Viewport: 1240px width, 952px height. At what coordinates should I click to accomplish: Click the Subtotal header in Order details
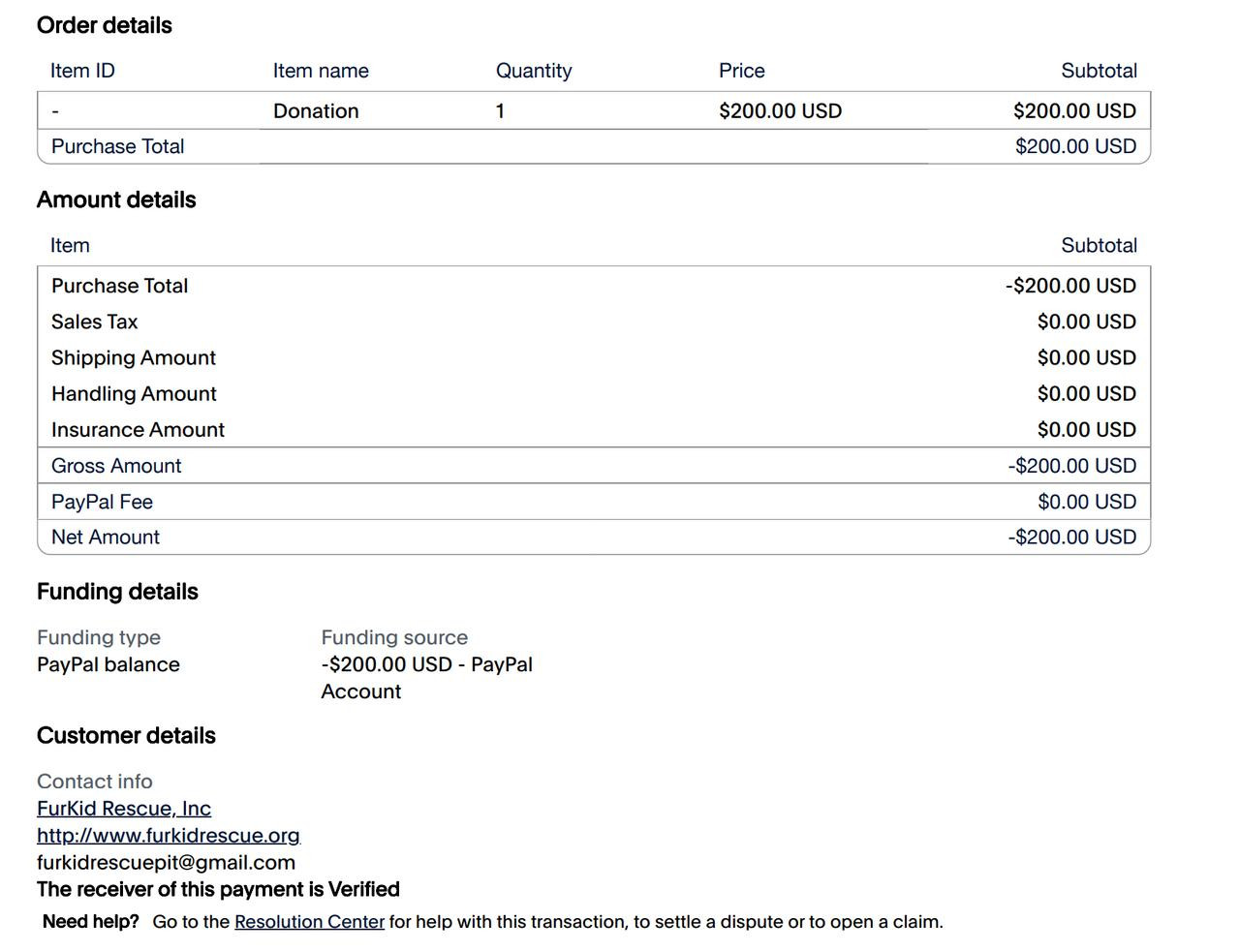[x=1099, y=71]
